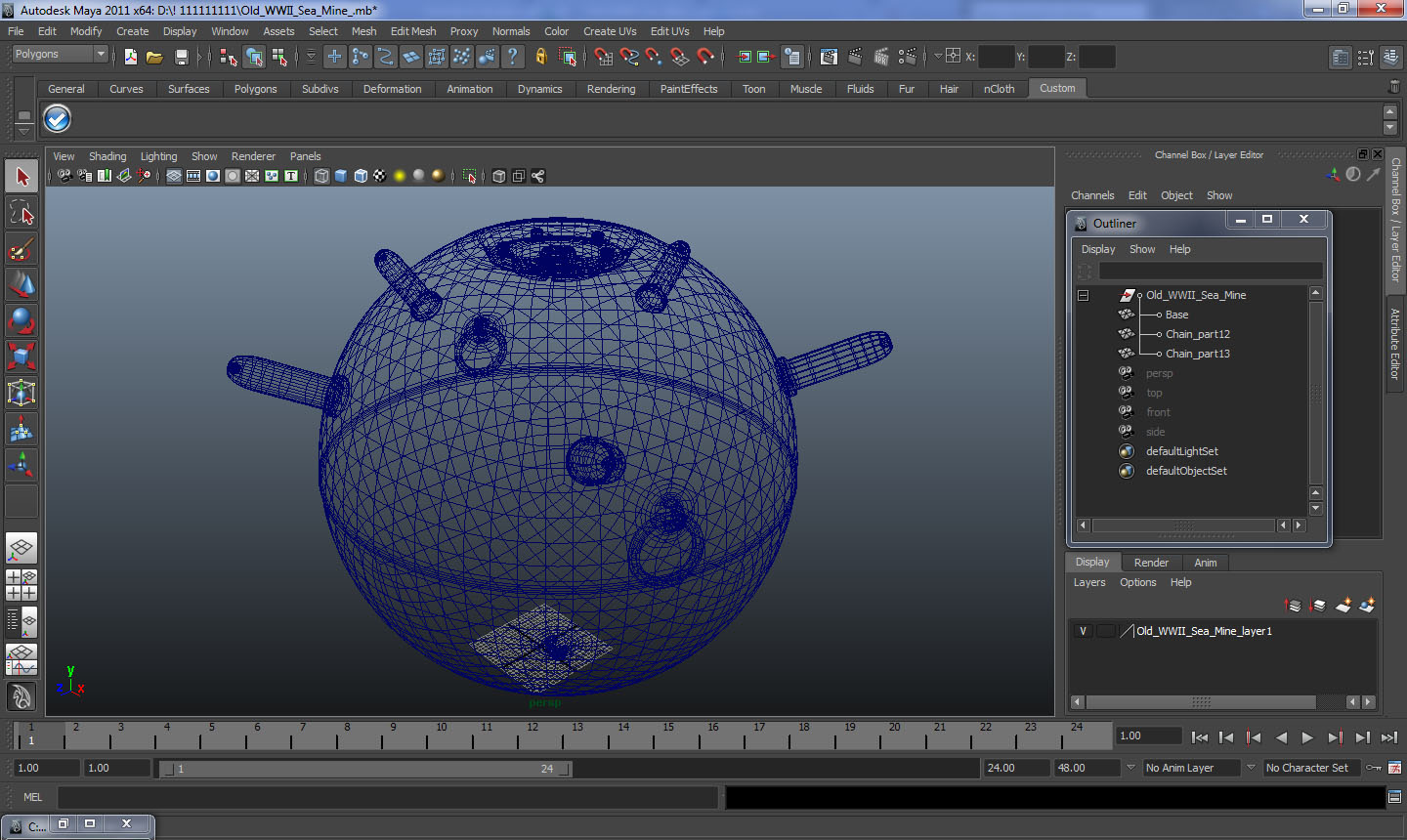Open the Create UVs menu

click(610, 31)
